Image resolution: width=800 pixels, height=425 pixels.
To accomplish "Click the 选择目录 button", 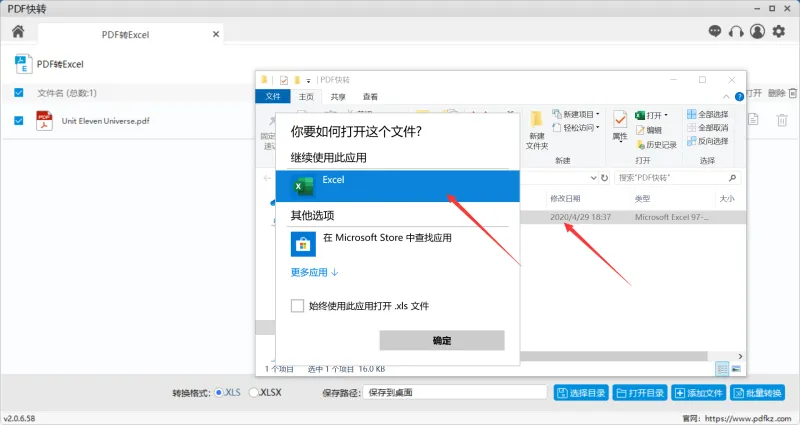I will tap(581, 393).
